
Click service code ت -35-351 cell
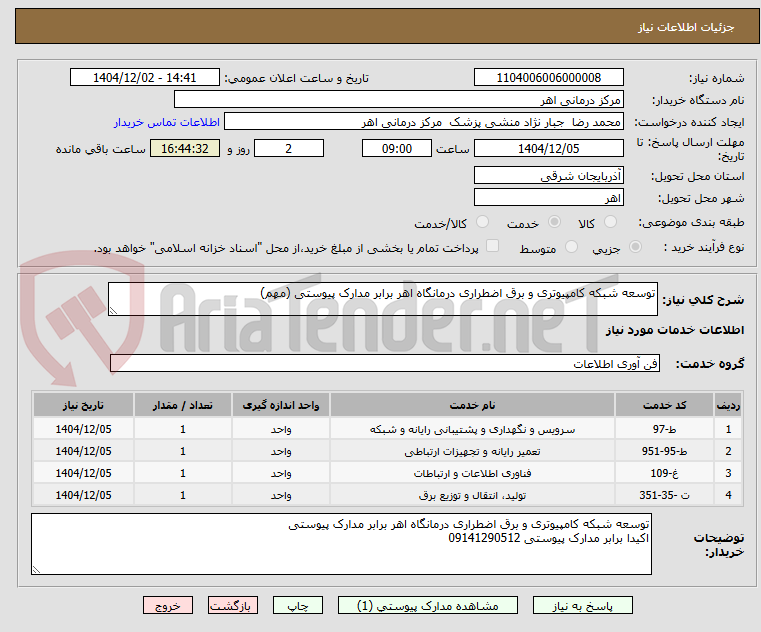(x=664, y=495)
